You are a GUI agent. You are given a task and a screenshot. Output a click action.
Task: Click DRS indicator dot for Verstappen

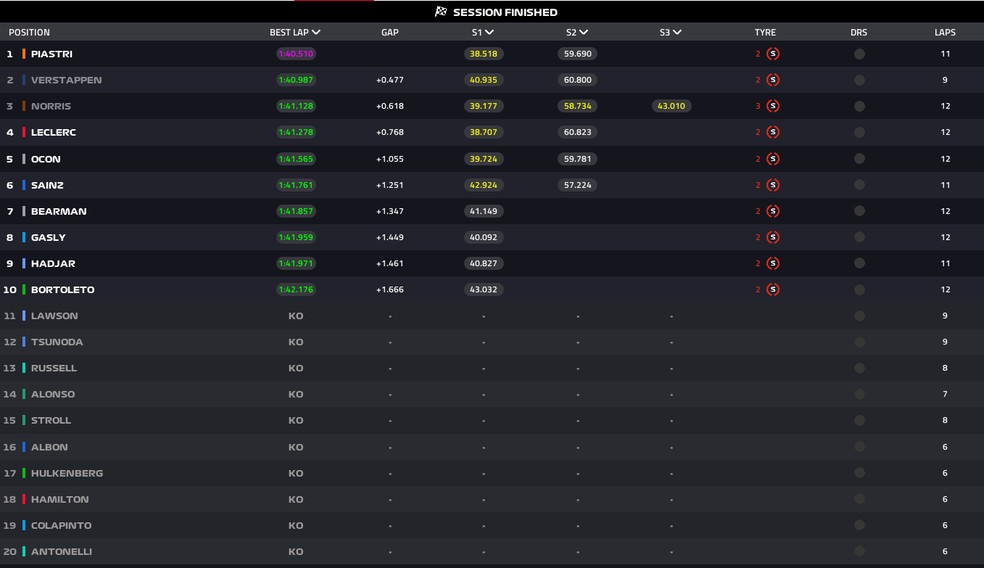860,80
